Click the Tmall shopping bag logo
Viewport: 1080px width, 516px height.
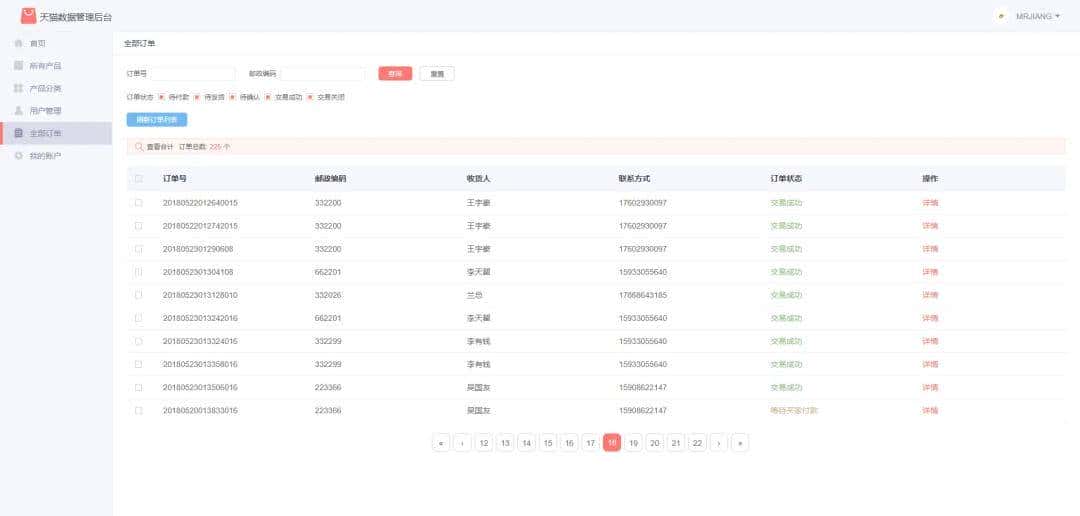click(x=28, y=16)
